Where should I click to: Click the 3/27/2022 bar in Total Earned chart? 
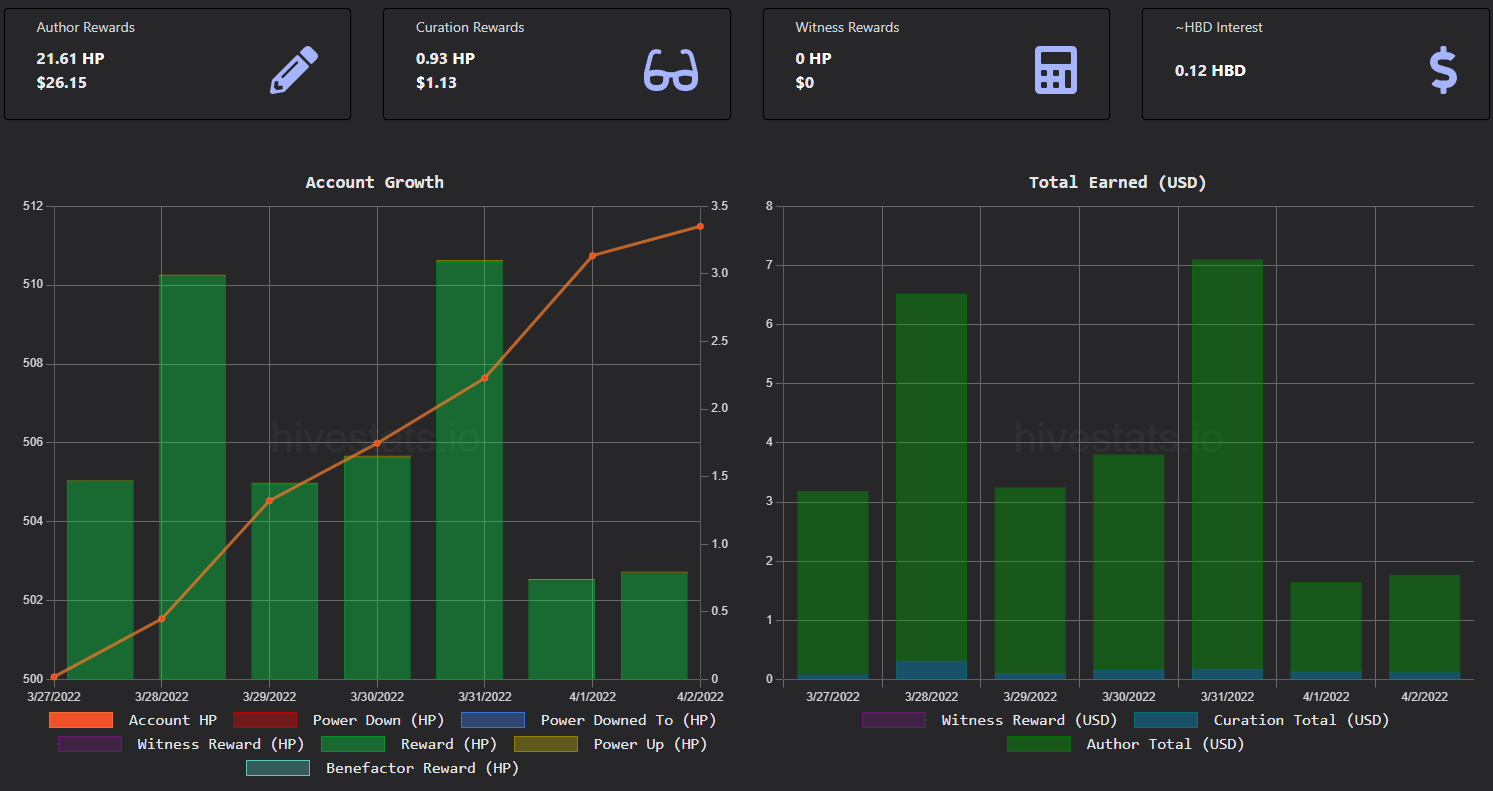[x=833, y=585]
